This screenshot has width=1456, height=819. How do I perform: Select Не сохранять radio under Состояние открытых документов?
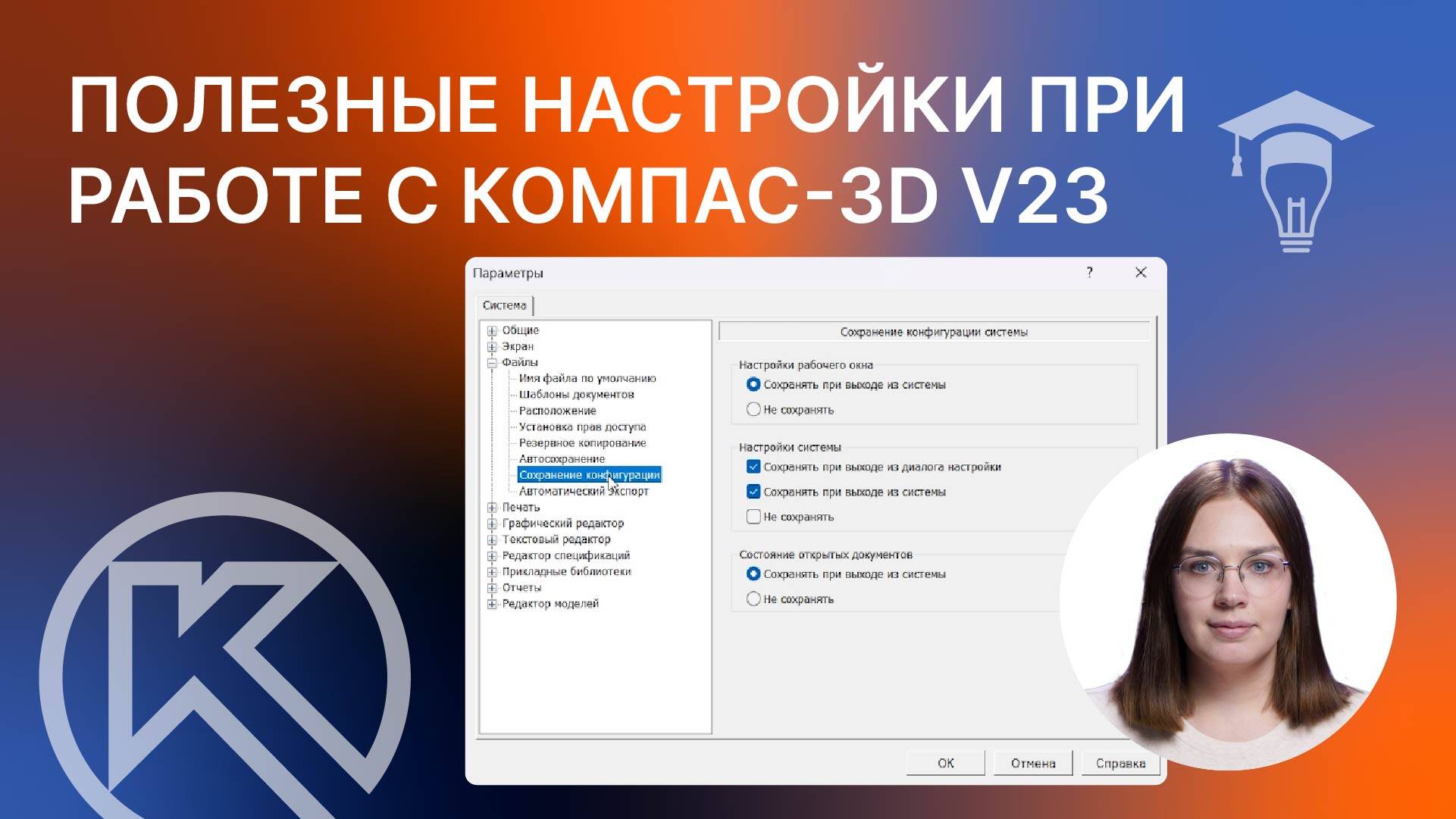(753, 599)
